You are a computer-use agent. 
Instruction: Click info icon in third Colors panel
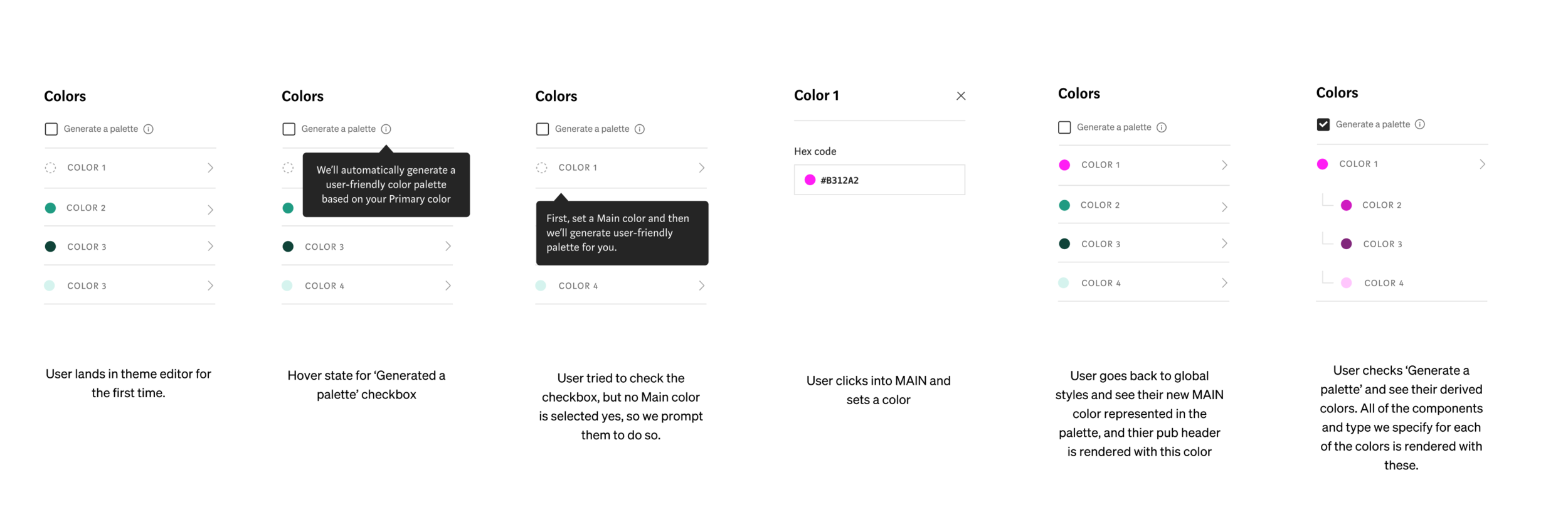point(640,129)
